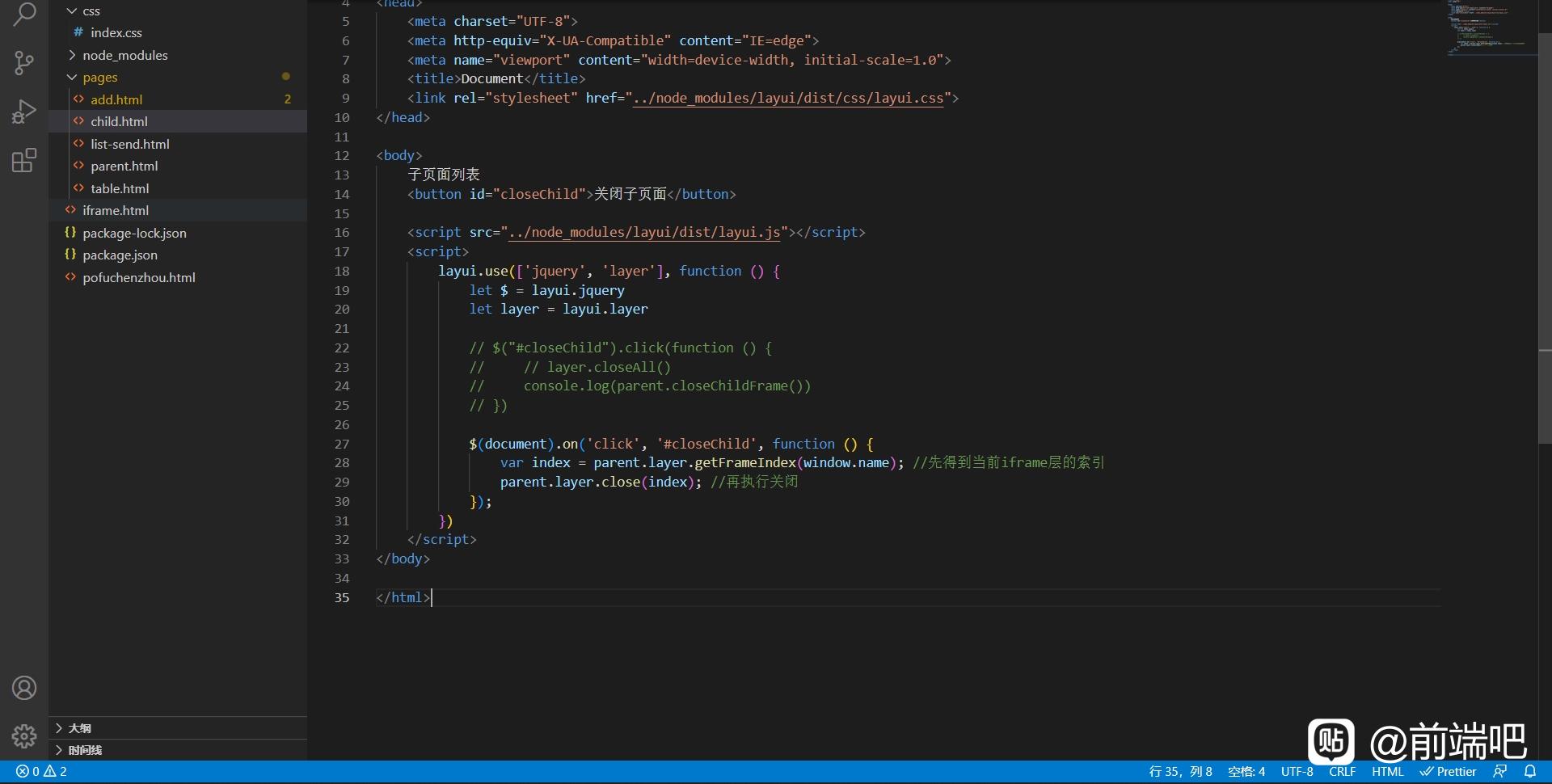Open index.css file
1552x784 pixels.
(x=178, y=32)
